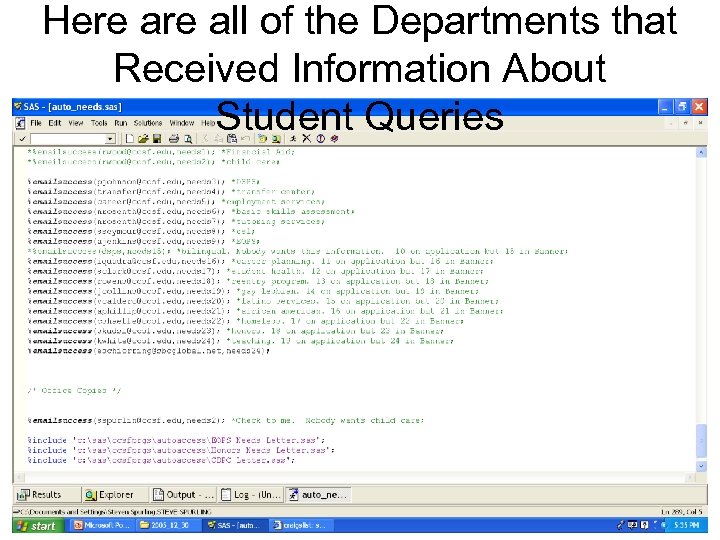Click the Copy toolbar icon
This screenshot has height=540, width=720.
point(219,139)
